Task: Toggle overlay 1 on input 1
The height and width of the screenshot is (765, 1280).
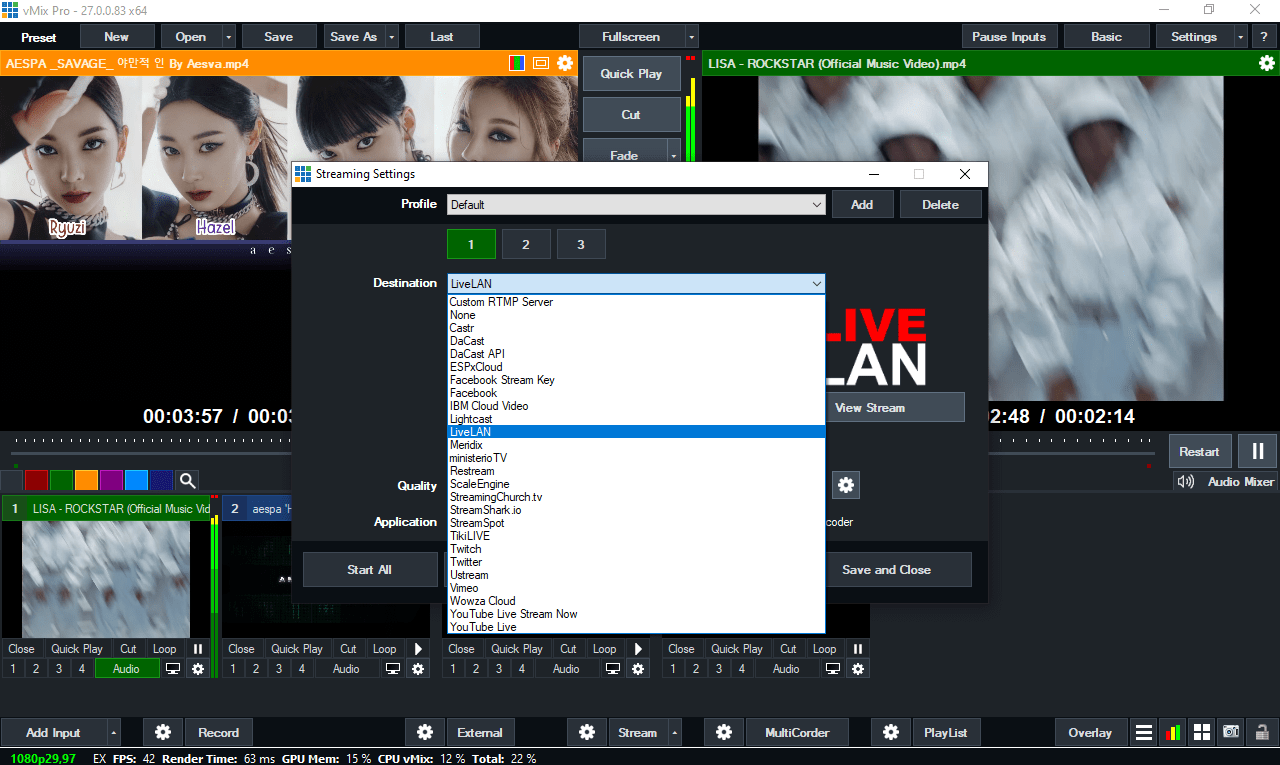Action: [13, 668]
